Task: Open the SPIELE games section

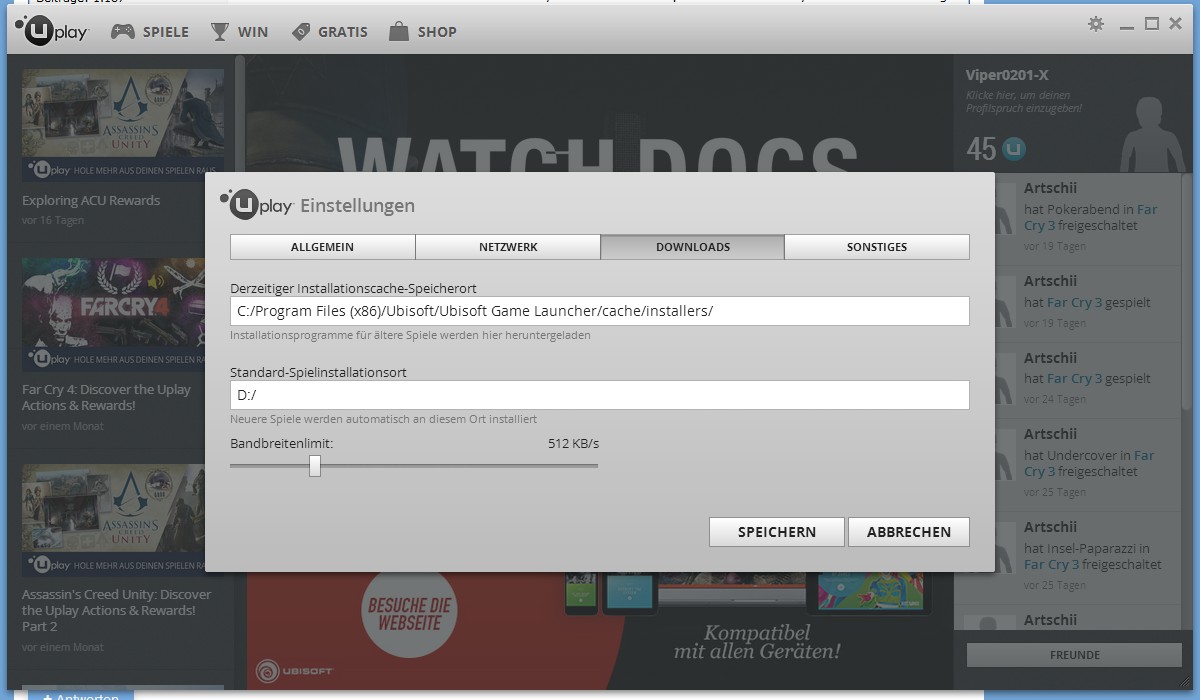Action: tap(149, 32)
